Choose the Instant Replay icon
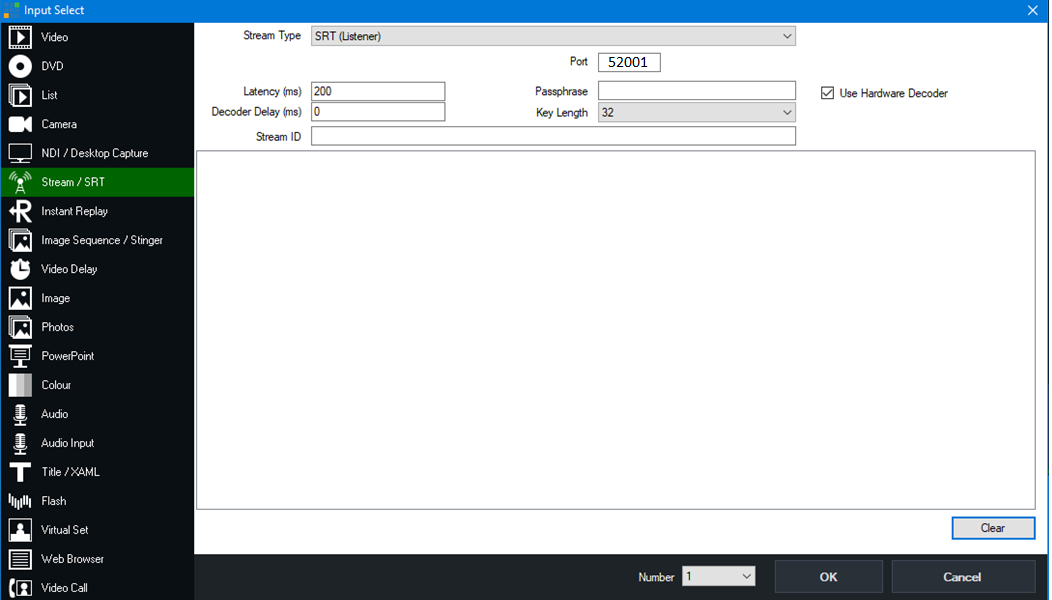The width and height of the screenshot is (1052, 600). click(20, 212)
